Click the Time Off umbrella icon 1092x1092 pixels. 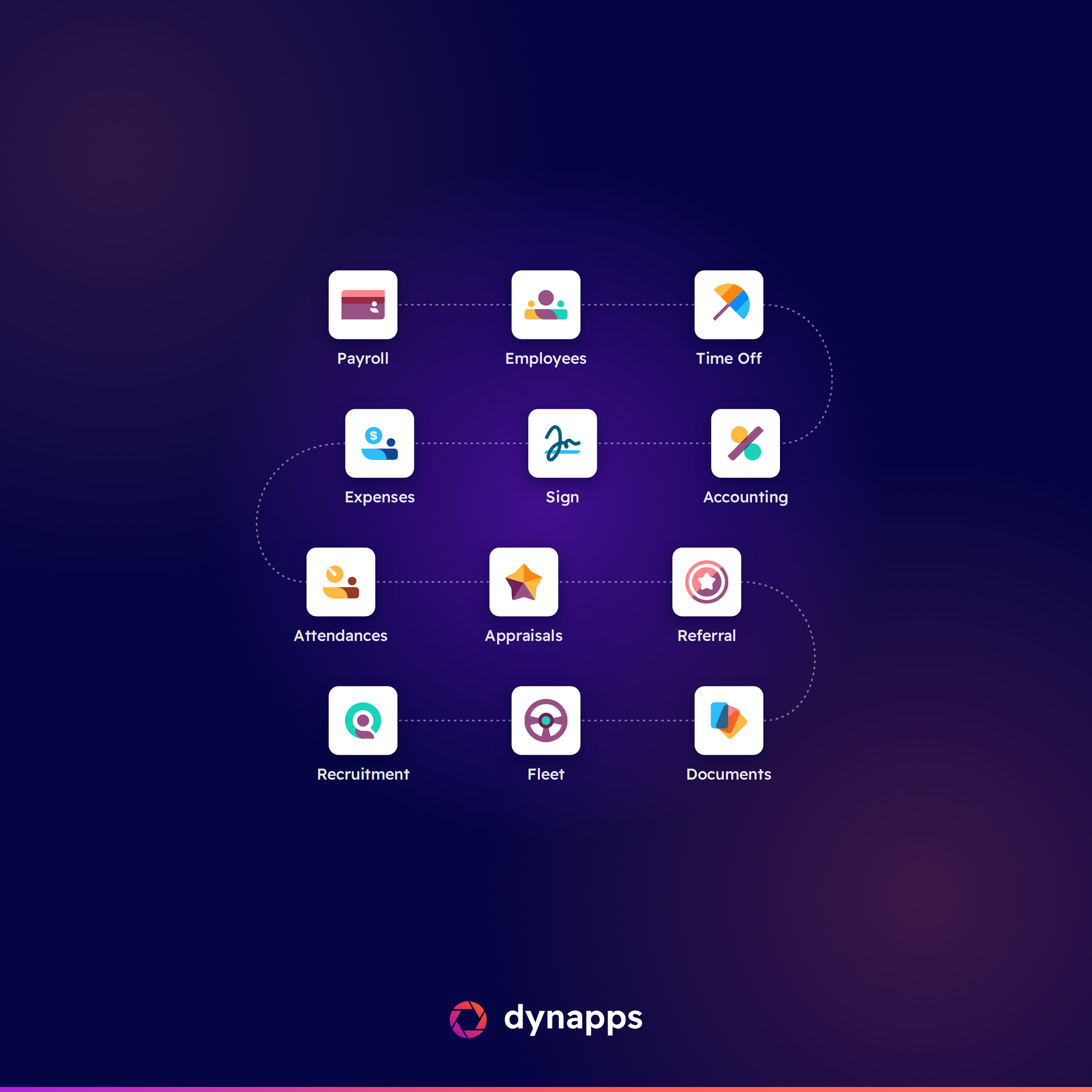[x=729, y=305]
